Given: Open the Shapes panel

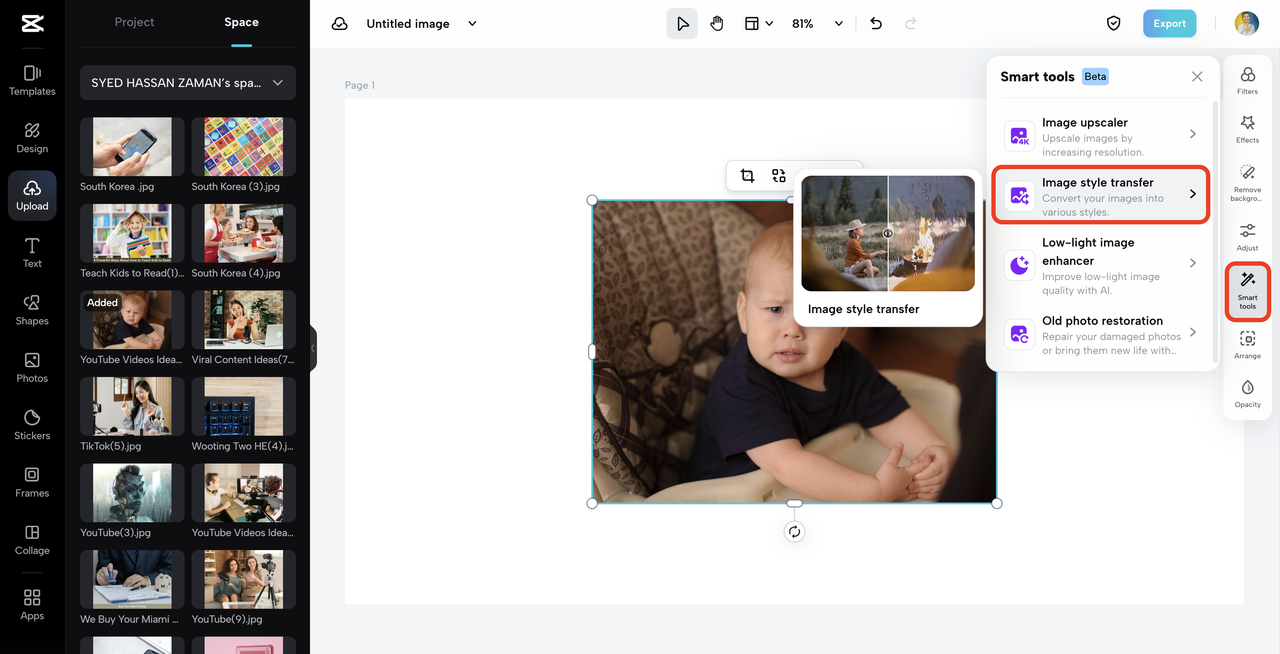Looking at the screenshot, I should click(x=32, y=310).
